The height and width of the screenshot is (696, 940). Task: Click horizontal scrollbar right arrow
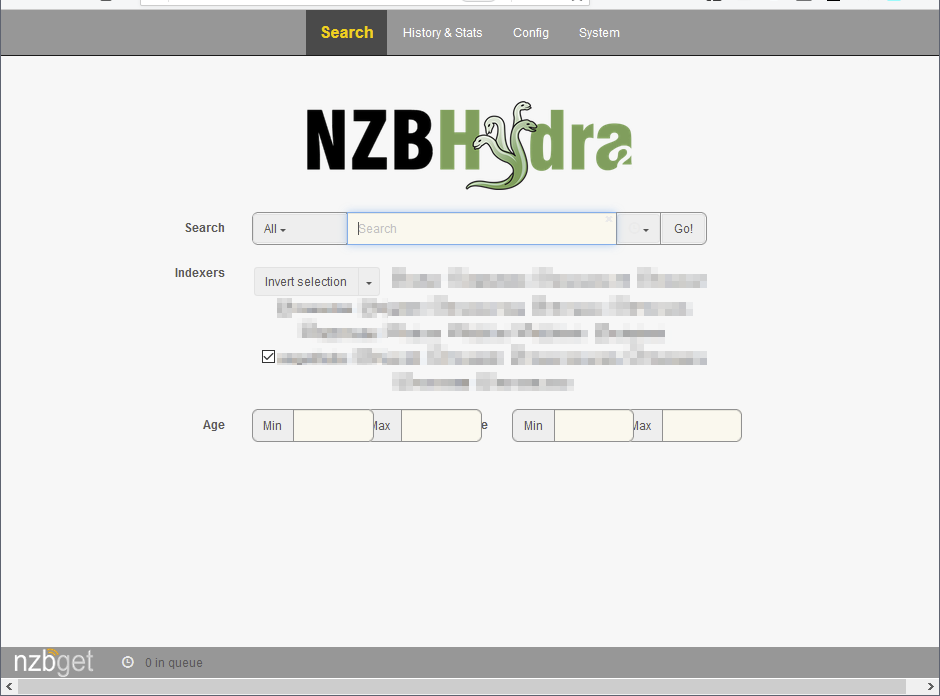pyautogui.click(x=930, y=686)
